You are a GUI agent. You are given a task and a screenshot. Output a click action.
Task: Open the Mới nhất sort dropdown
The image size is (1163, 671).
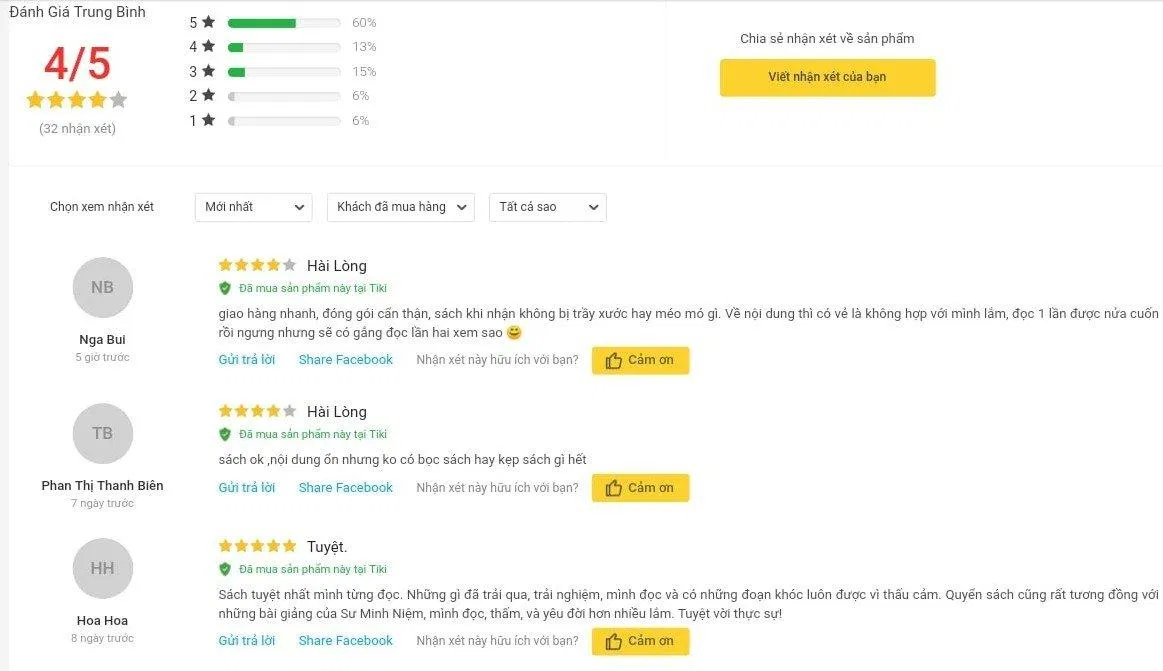(x=254, y=207)
